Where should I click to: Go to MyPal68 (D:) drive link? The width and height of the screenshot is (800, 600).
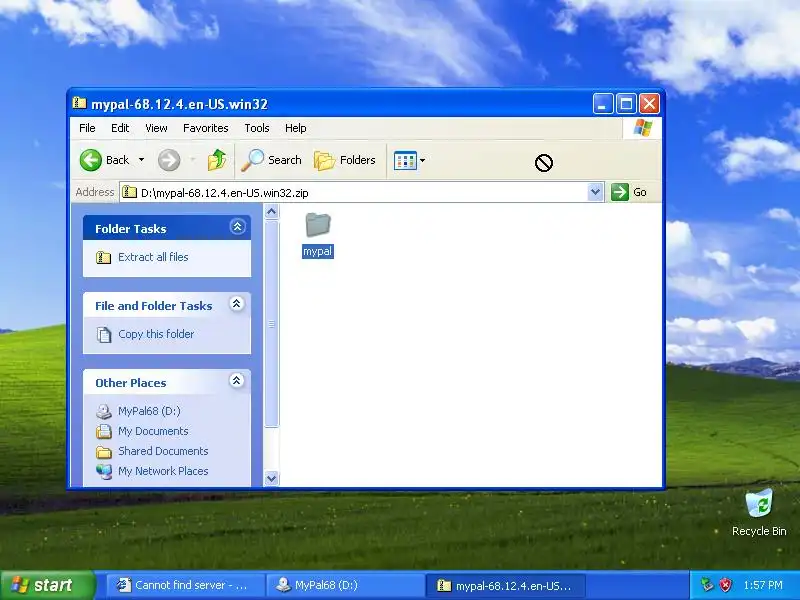pos(149,411)
